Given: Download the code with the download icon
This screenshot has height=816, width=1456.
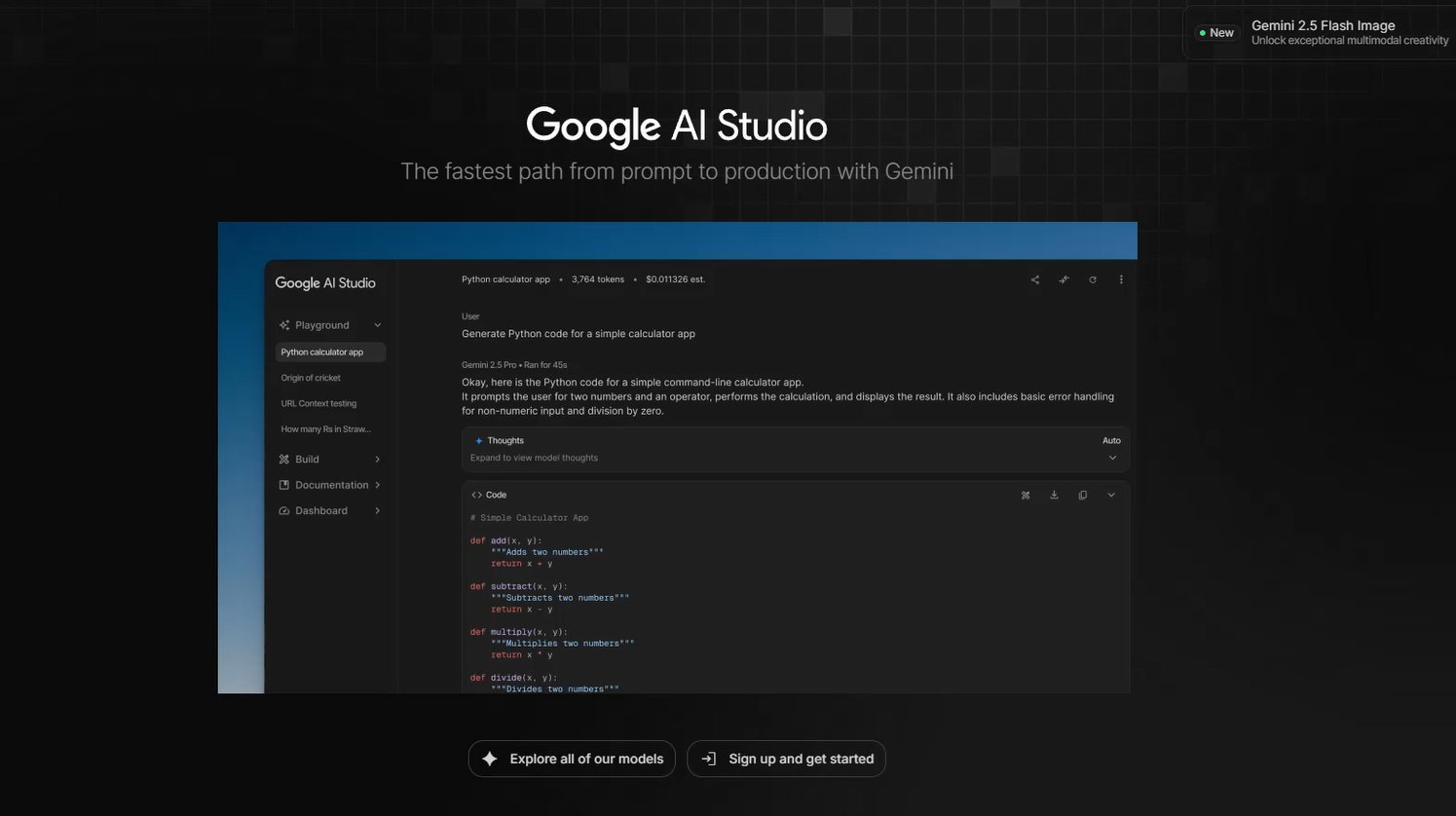Looking at the screenshot, I should (1054, 495).
